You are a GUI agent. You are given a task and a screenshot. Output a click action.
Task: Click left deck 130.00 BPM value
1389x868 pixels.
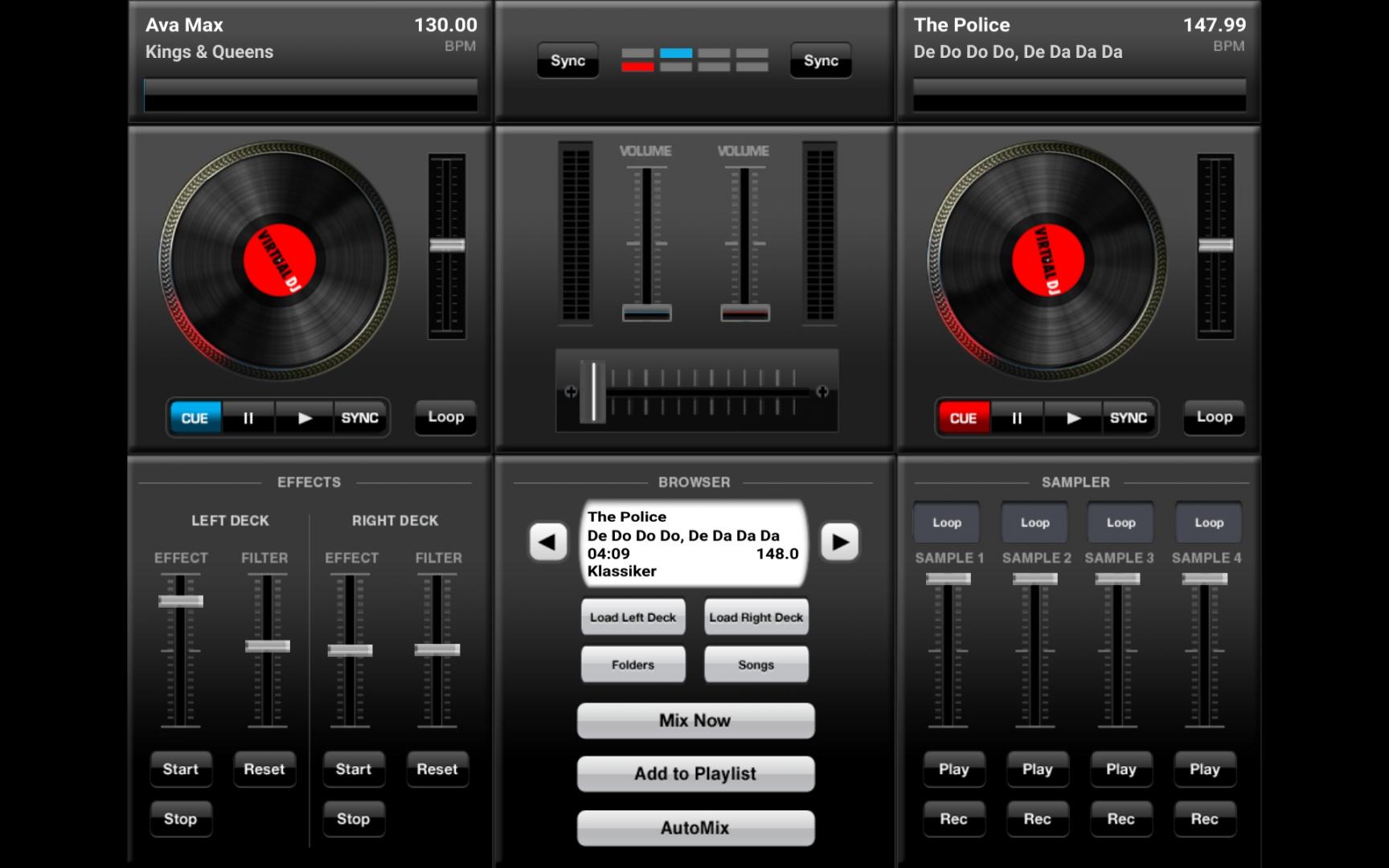click(x=445, y=25)
